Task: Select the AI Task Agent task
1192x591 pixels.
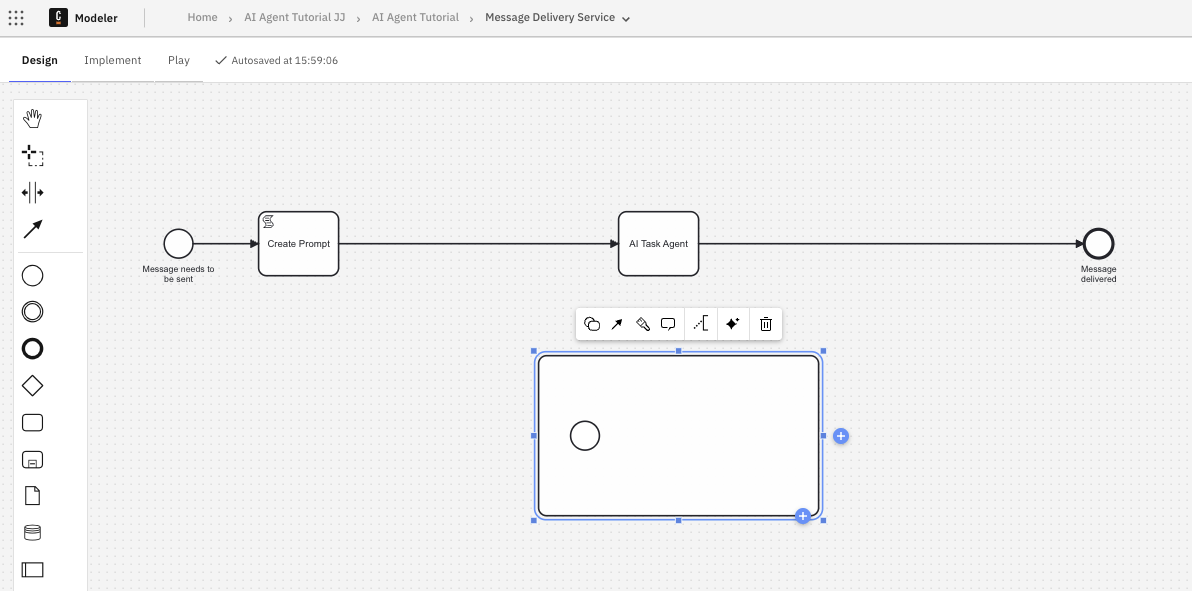Action: click(x=658, y=244)
